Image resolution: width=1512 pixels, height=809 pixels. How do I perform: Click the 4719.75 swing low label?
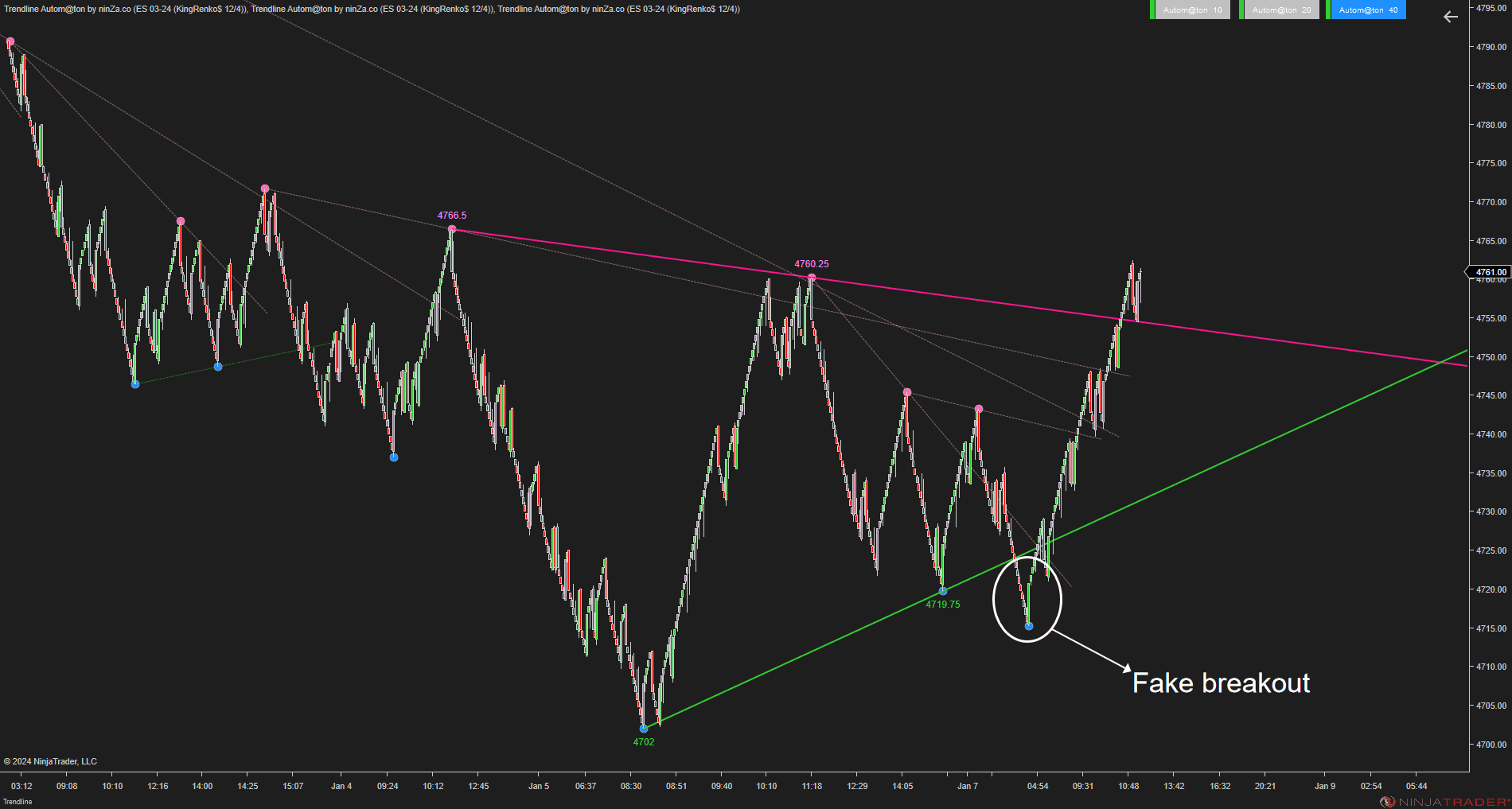click(x=943, y=605)
